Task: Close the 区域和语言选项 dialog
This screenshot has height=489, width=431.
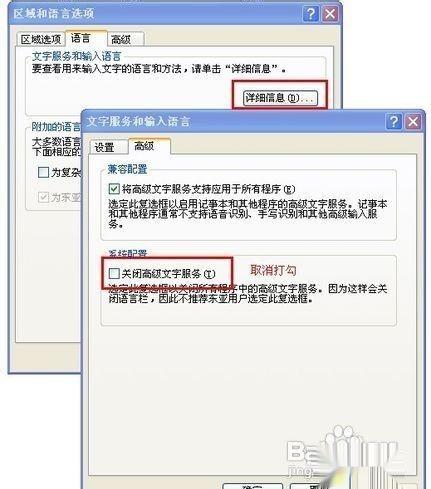Action: pyautogui.click(x=330, y=14)
